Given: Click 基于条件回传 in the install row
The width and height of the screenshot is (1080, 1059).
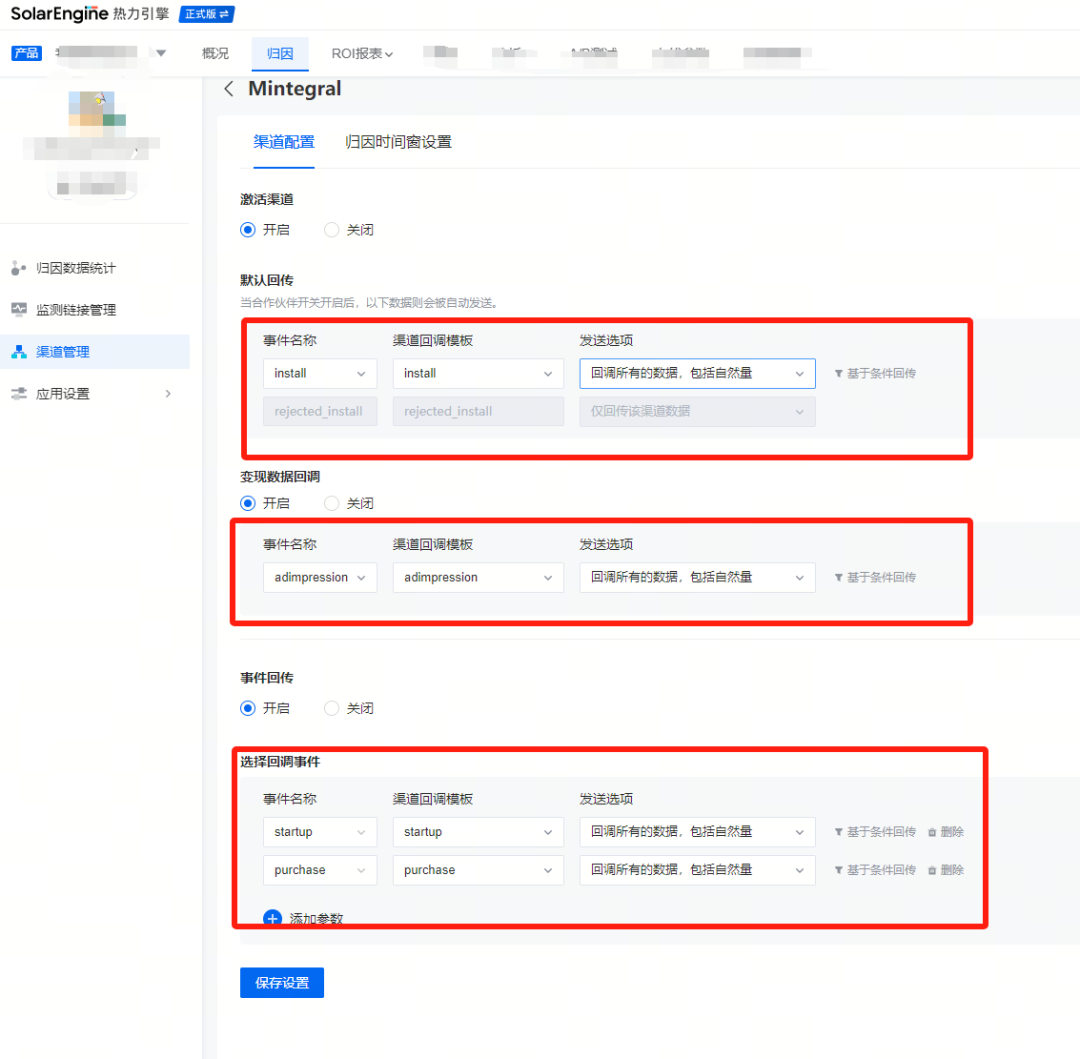Looking at the screenshot, I should (881, 374).
